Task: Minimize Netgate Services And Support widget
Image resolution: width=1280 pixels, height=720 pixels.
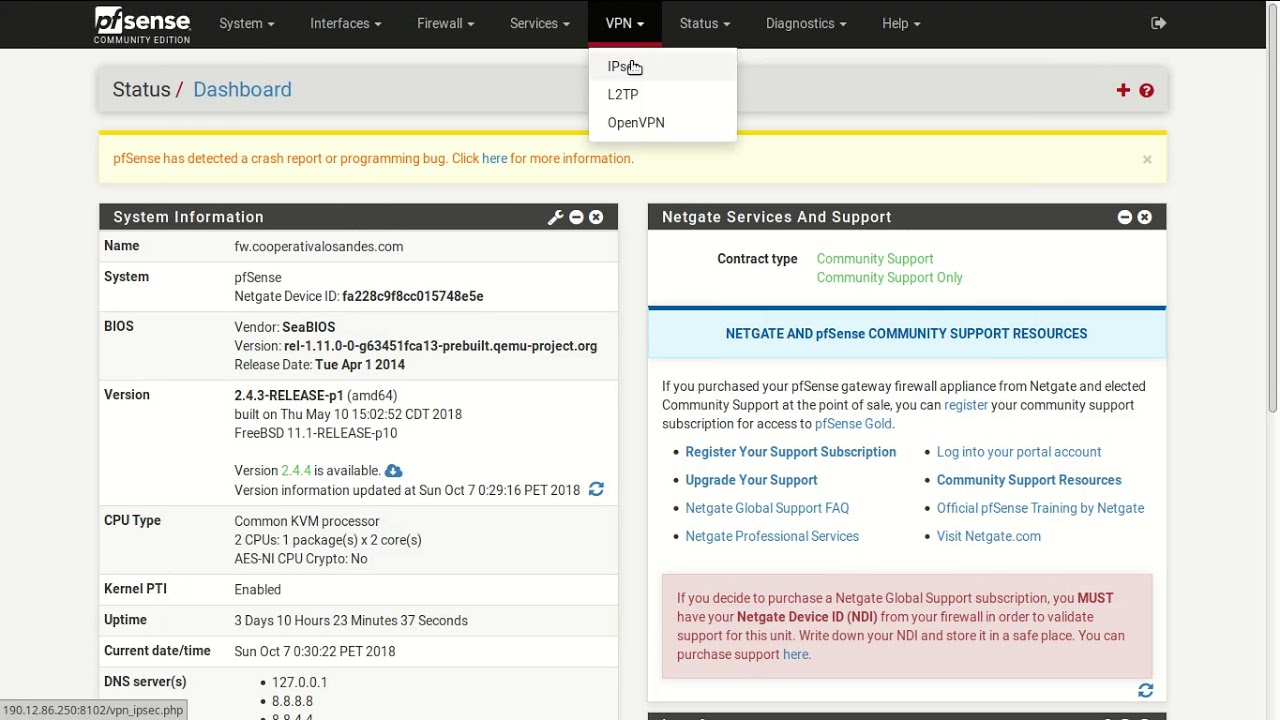Action: pyautogui.click(x=1124, y=217)
